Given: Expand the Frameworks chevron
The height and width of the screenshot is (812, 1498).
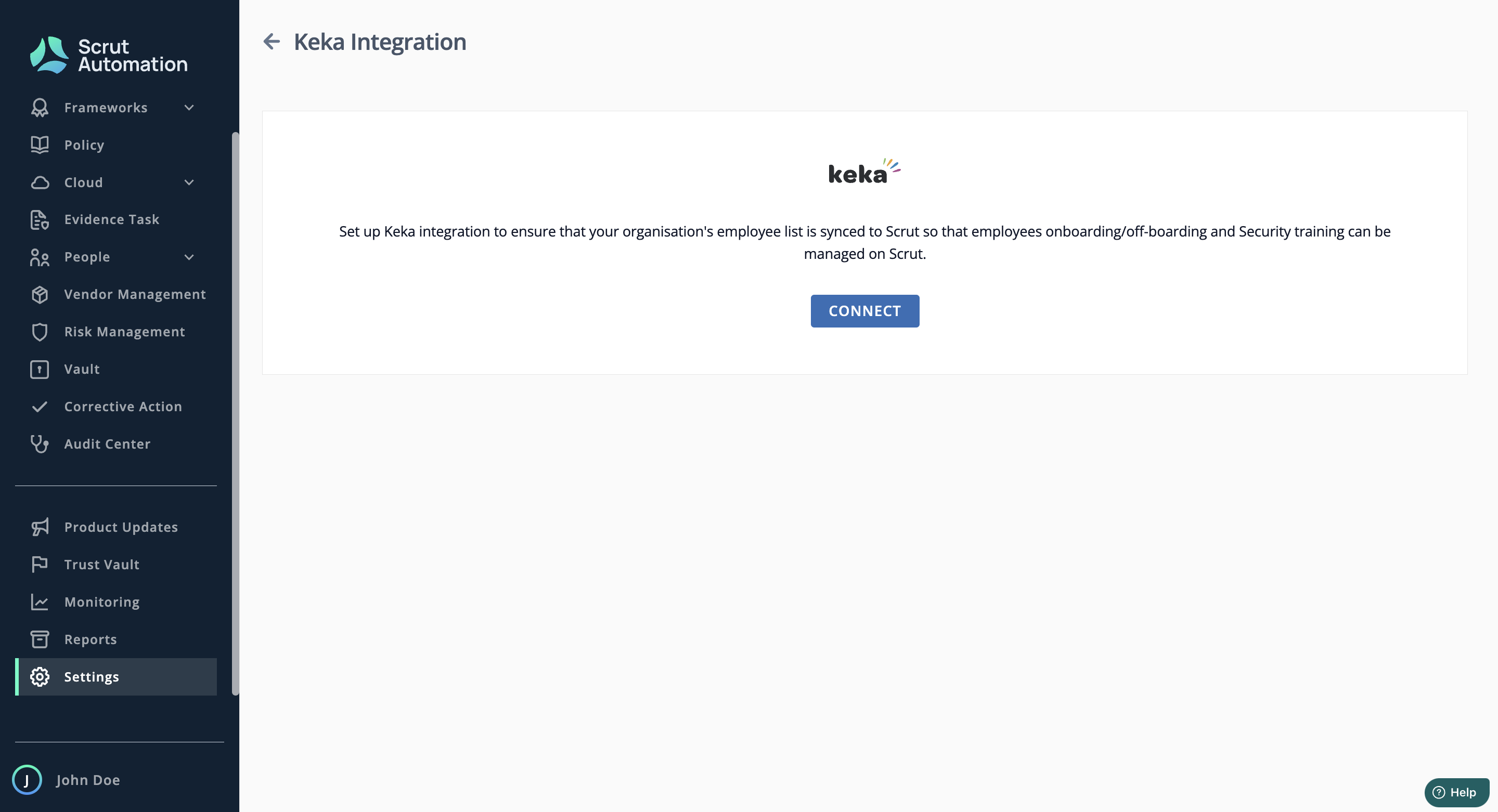Looking at the screenshot, I should (x=189, y=108).
